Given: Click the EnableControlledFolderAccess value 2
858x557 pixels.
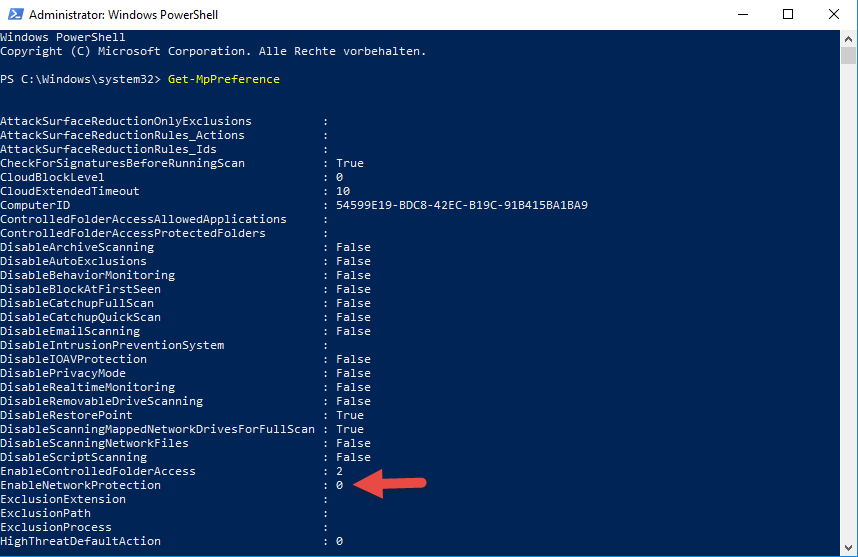Looking at the screenshot, I should point(340,471).
